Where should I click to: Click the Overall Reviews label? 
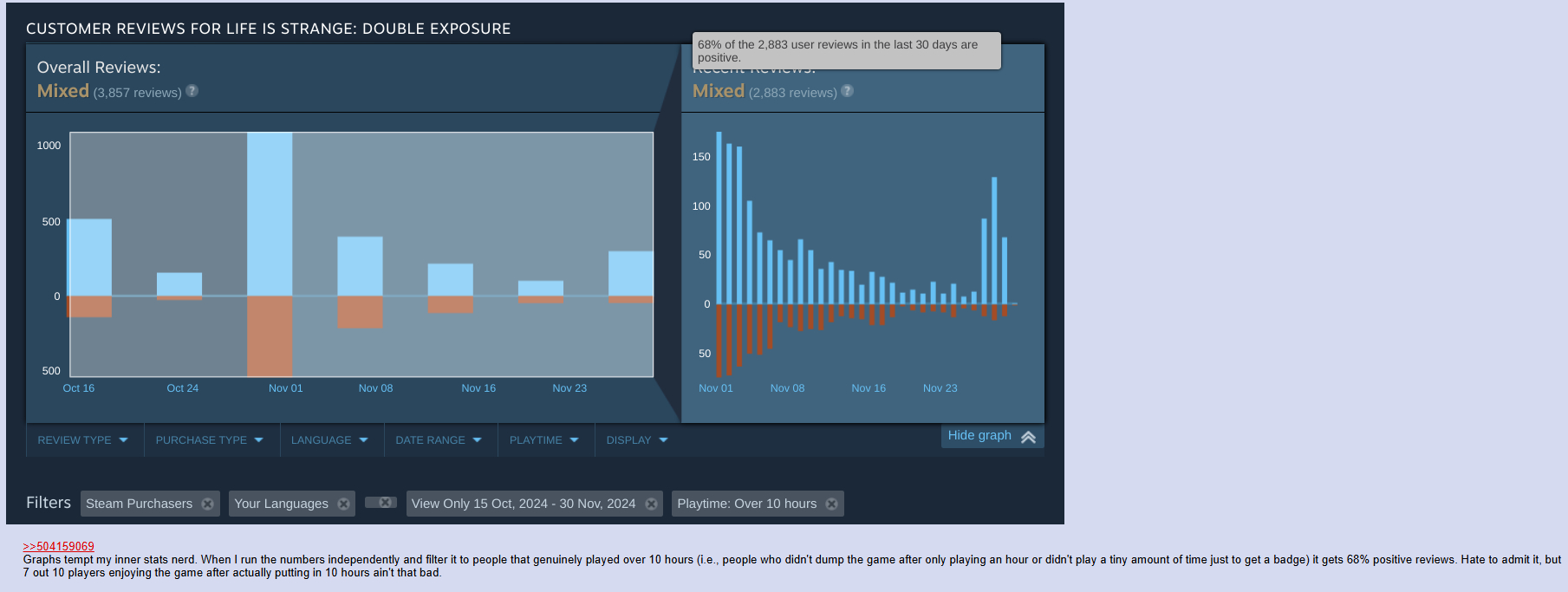coord(99,67)
